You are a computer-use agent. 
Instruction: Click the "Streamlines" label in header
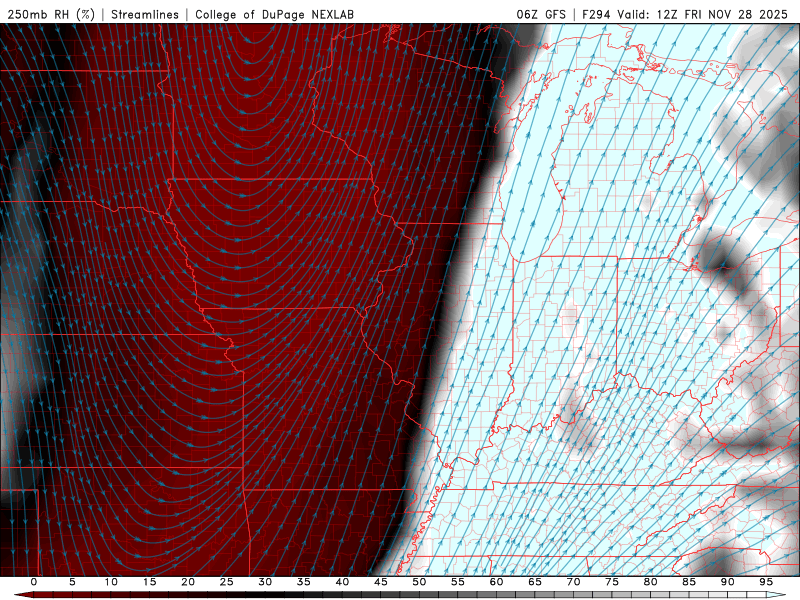pyautogui.click(x=145, y=14)
